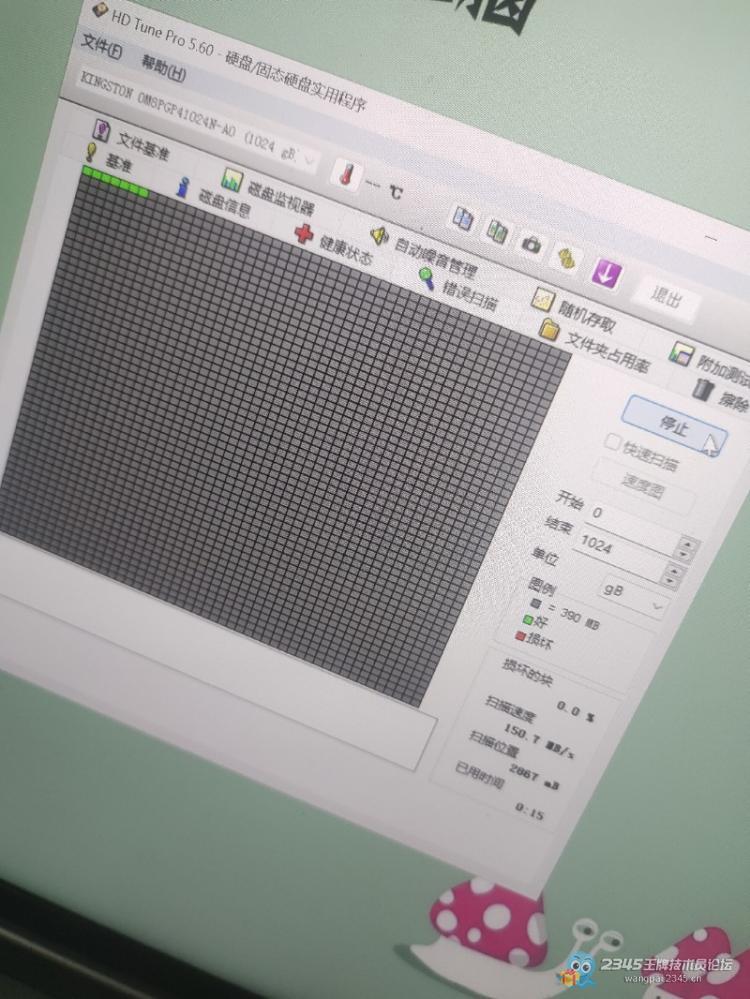750x999 pixels.
Task: Click the copy screenshot to clipboard icon
Action: tap(497, 230)
